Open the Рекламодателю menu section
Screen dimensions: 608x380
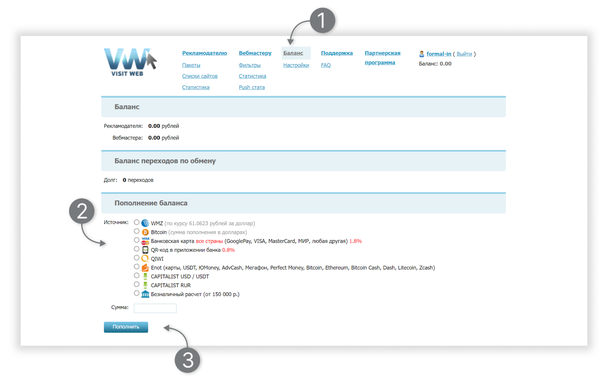[x=204, y=53]
